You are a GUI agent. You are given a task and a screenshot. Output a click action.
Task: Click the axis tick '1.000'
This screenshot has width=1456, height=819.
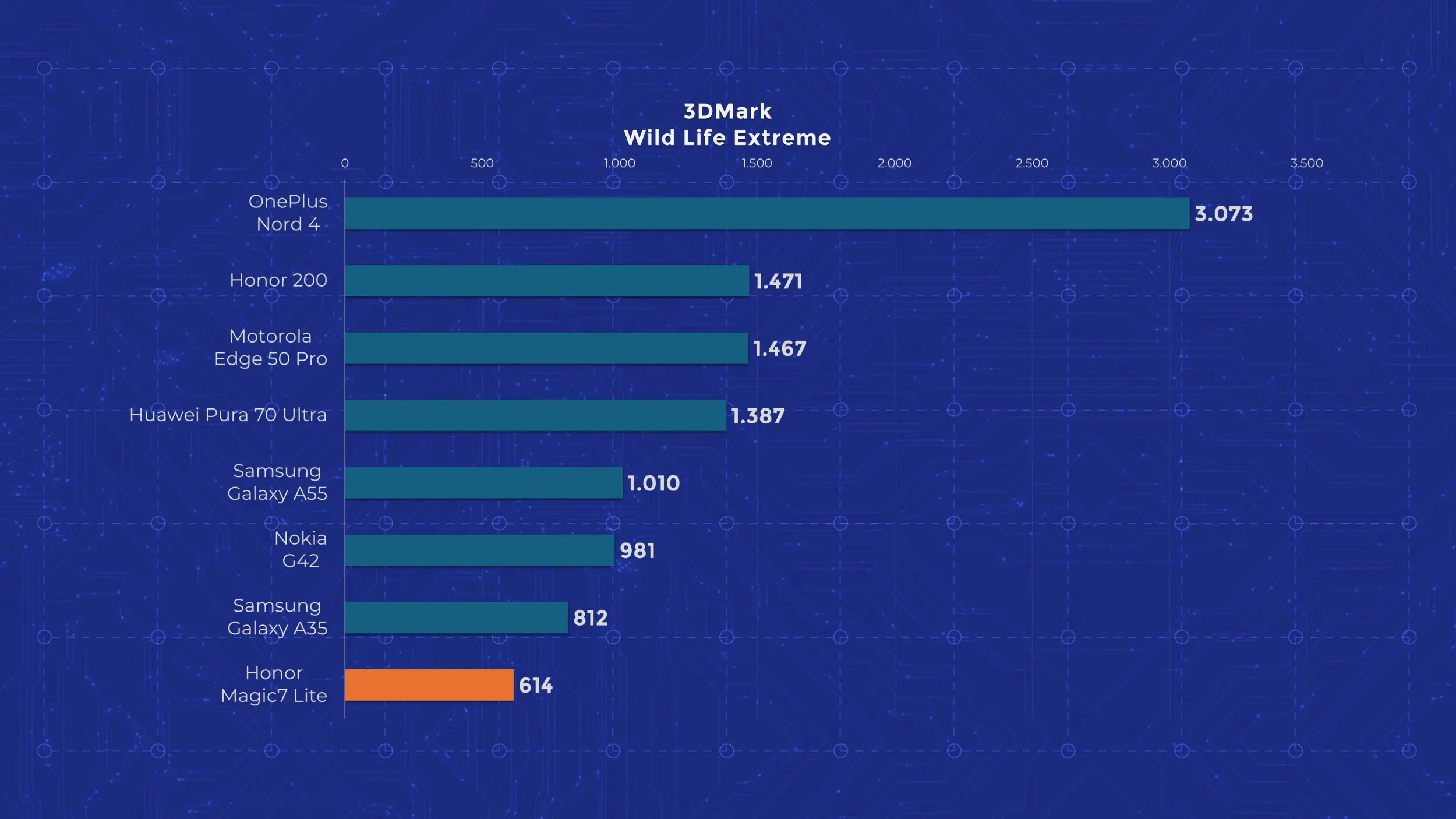click(620, 163)
